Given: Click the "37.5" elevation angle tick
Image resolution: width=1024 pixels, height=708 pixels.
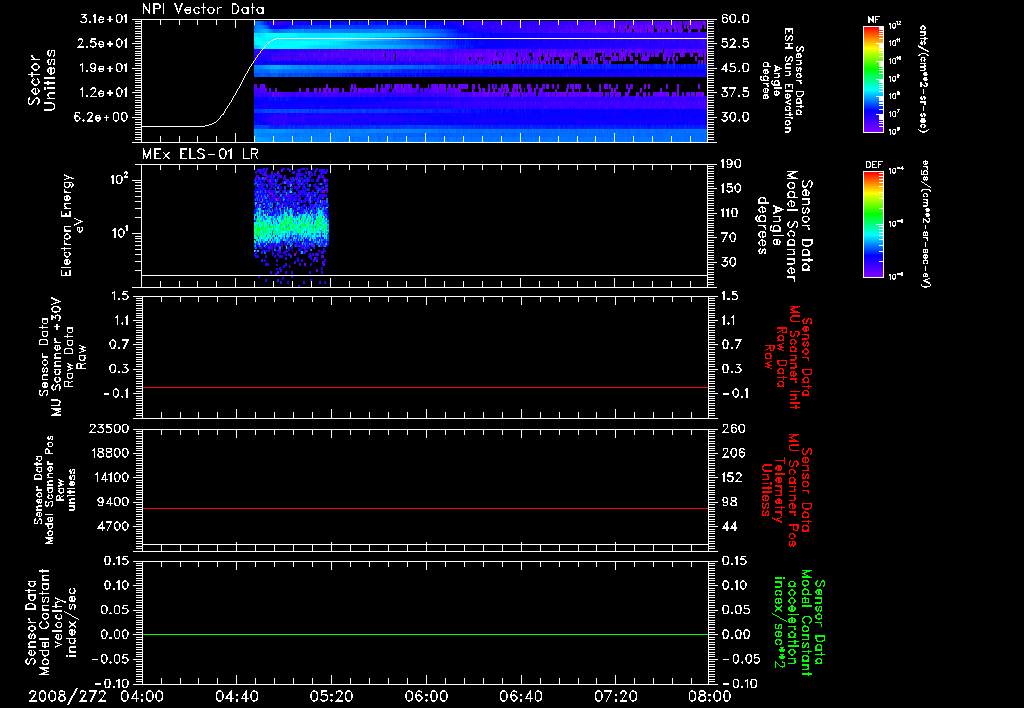Looking at the screenshot, I should pyautogui.click(x=735, y=93).
